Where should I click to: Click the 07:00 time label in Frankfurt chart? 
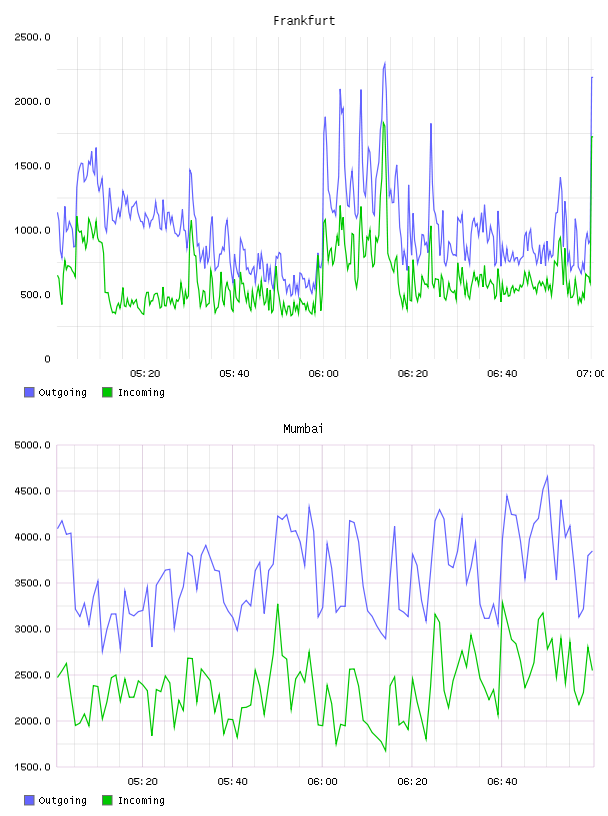(591, 374)
